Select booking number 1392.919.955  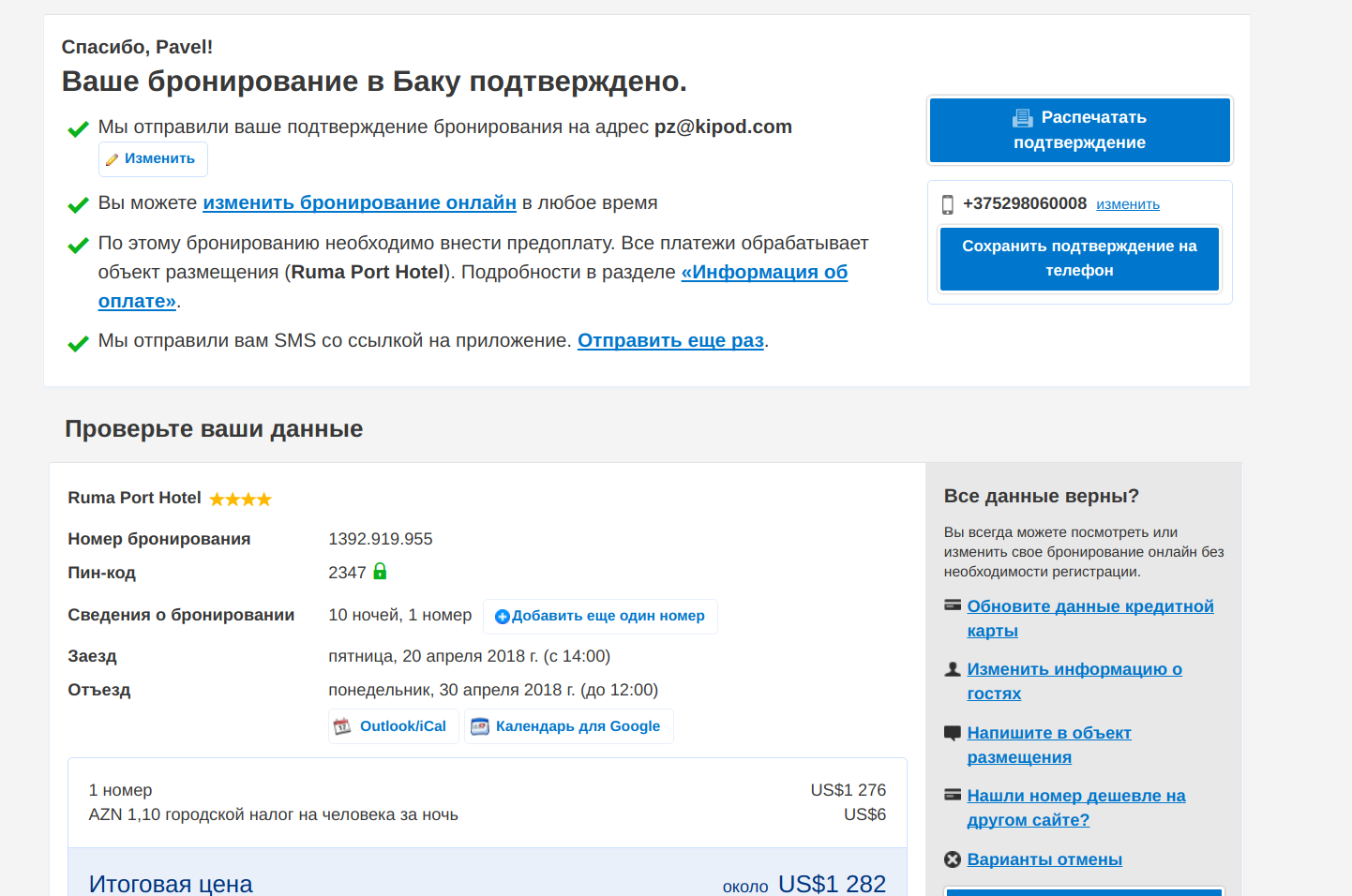381,539
